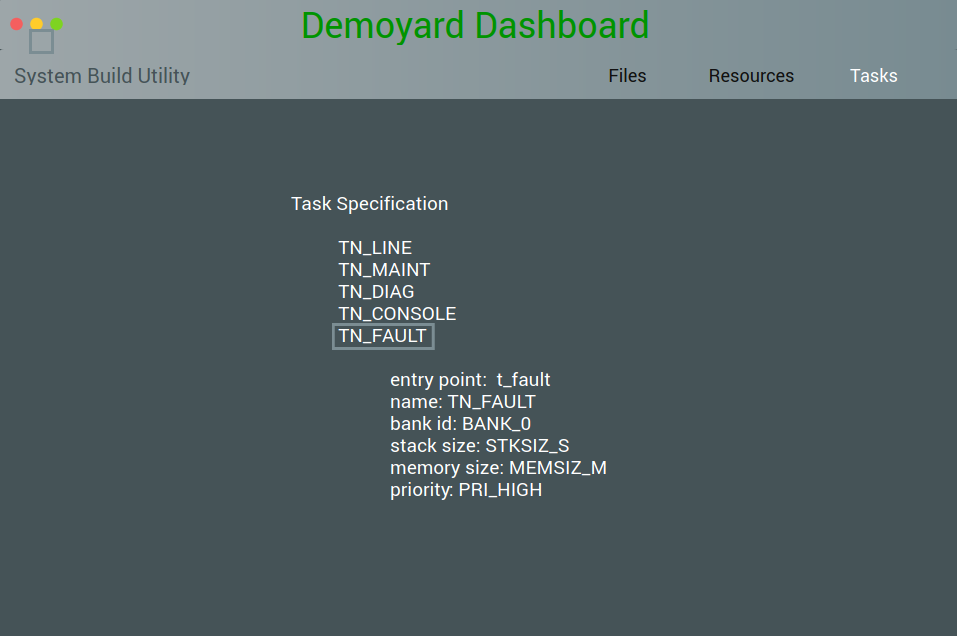957x636 pixels.
Task: Click the memory size MEMSIZ_M property
Action: (x=498, y=468)
